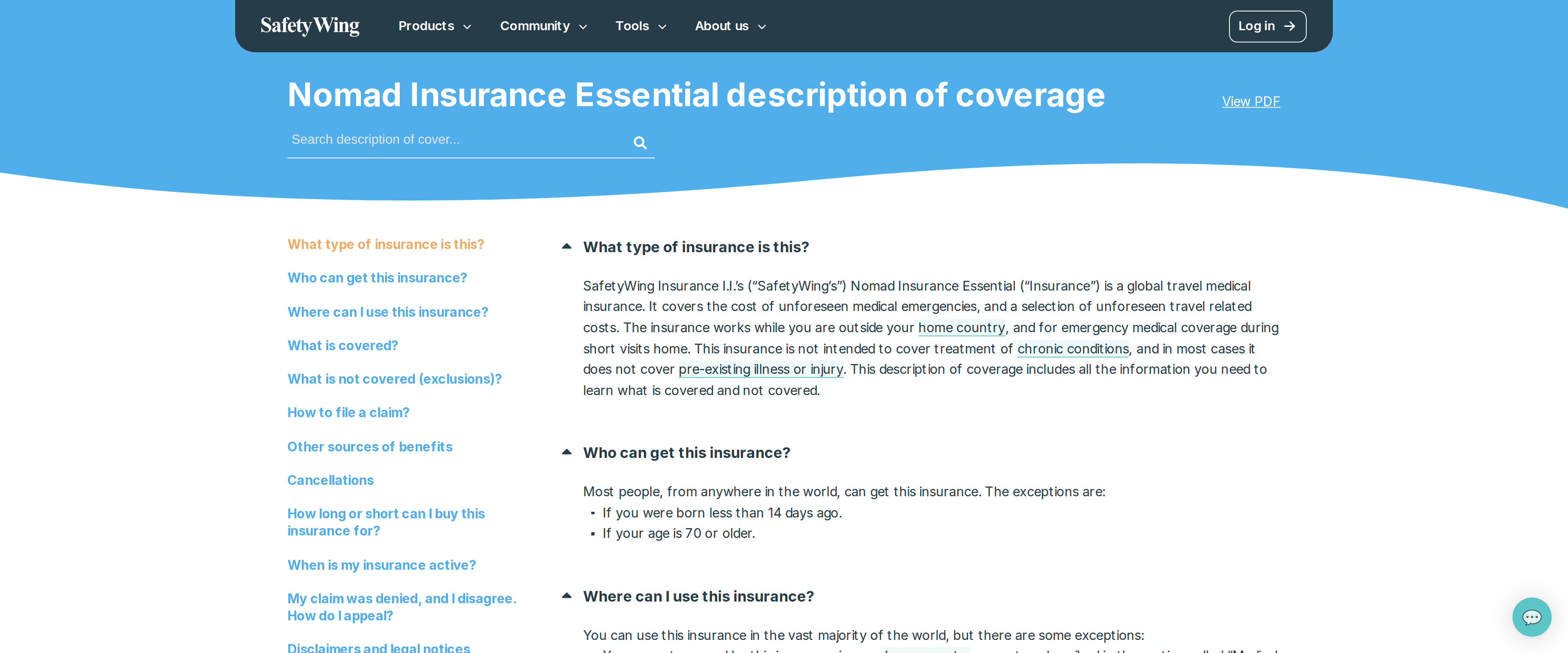Click 'If you were born less than 14 days ago.'
The height and width of the screenshot is (653, 1568).
coord(722,513)
